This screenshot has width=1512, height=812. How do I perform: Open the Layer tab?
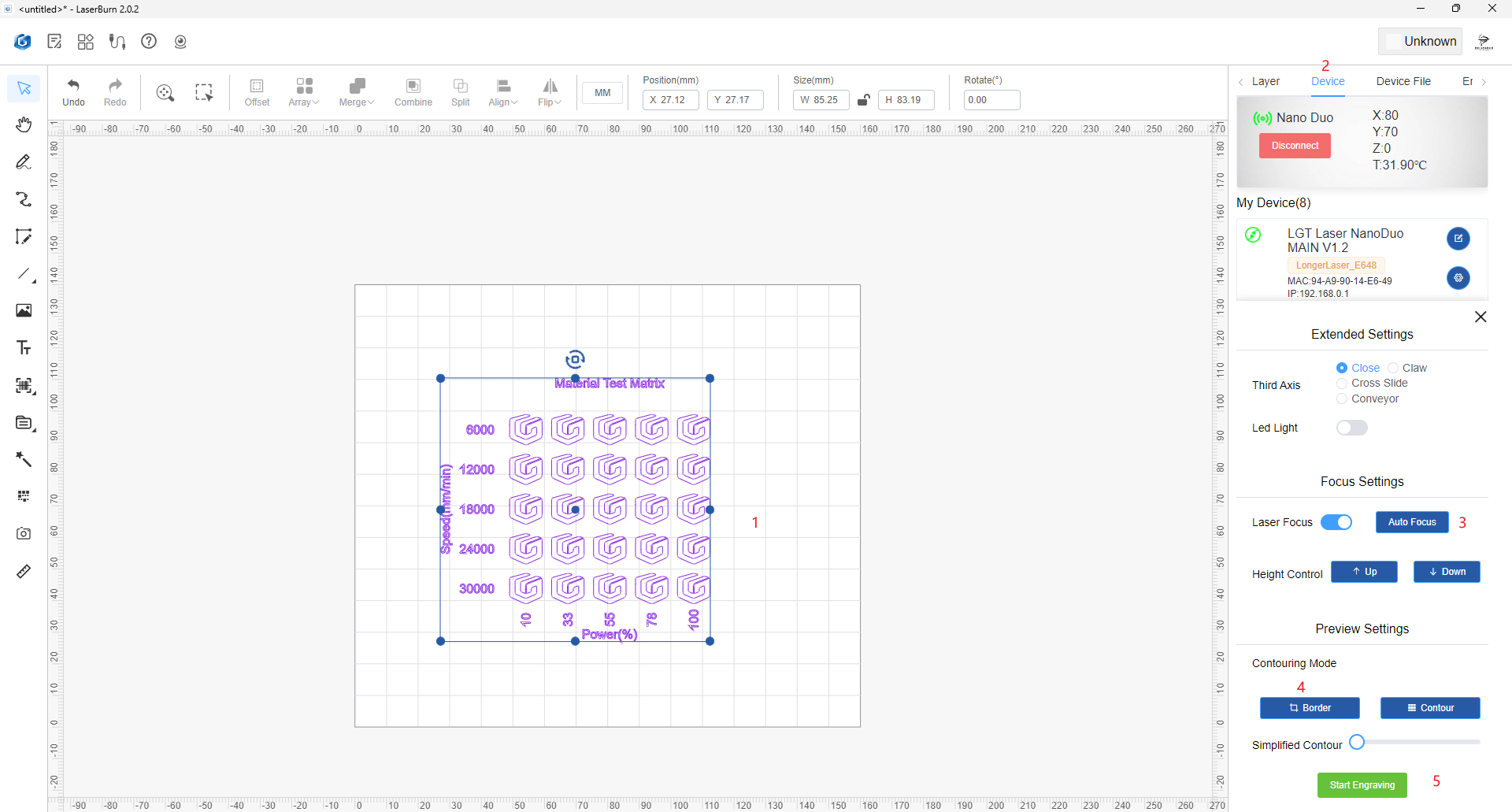click(1265, 81)
